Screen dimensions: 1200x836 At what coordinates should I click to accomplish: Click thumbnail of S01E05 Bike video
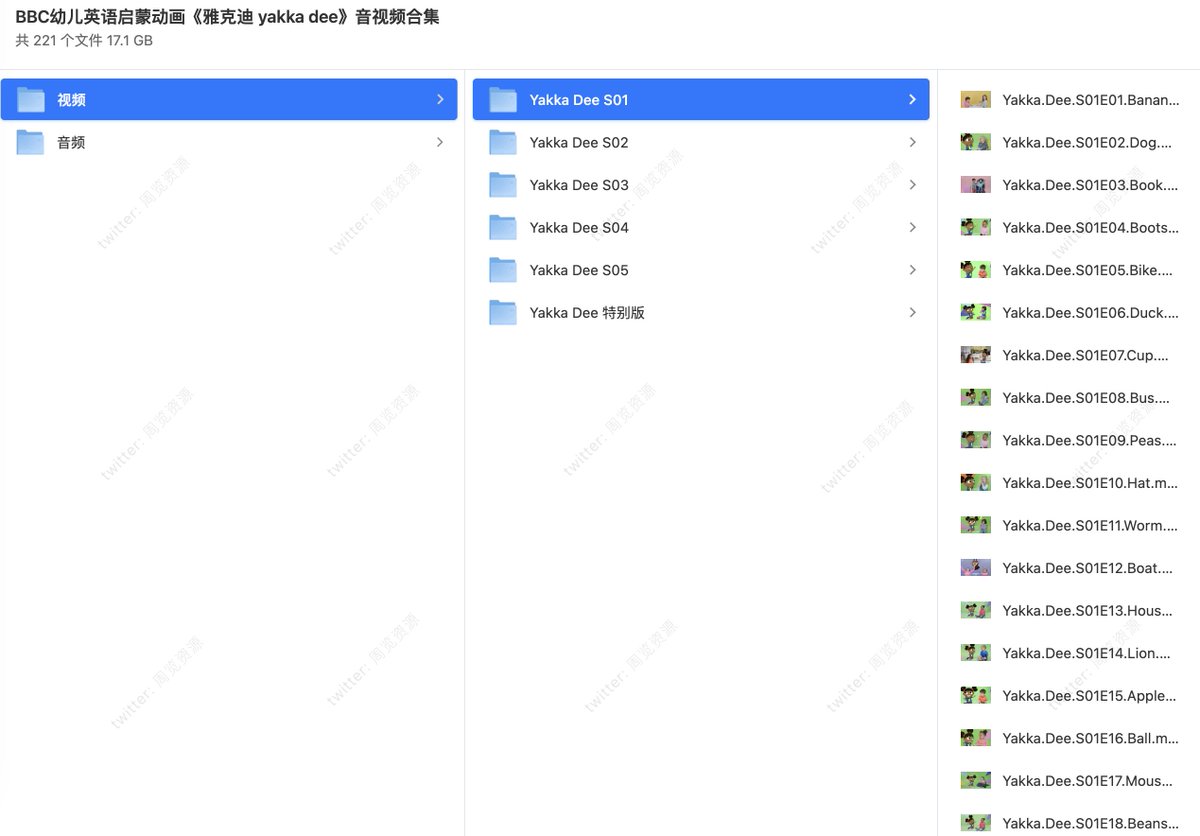(976, 270)
